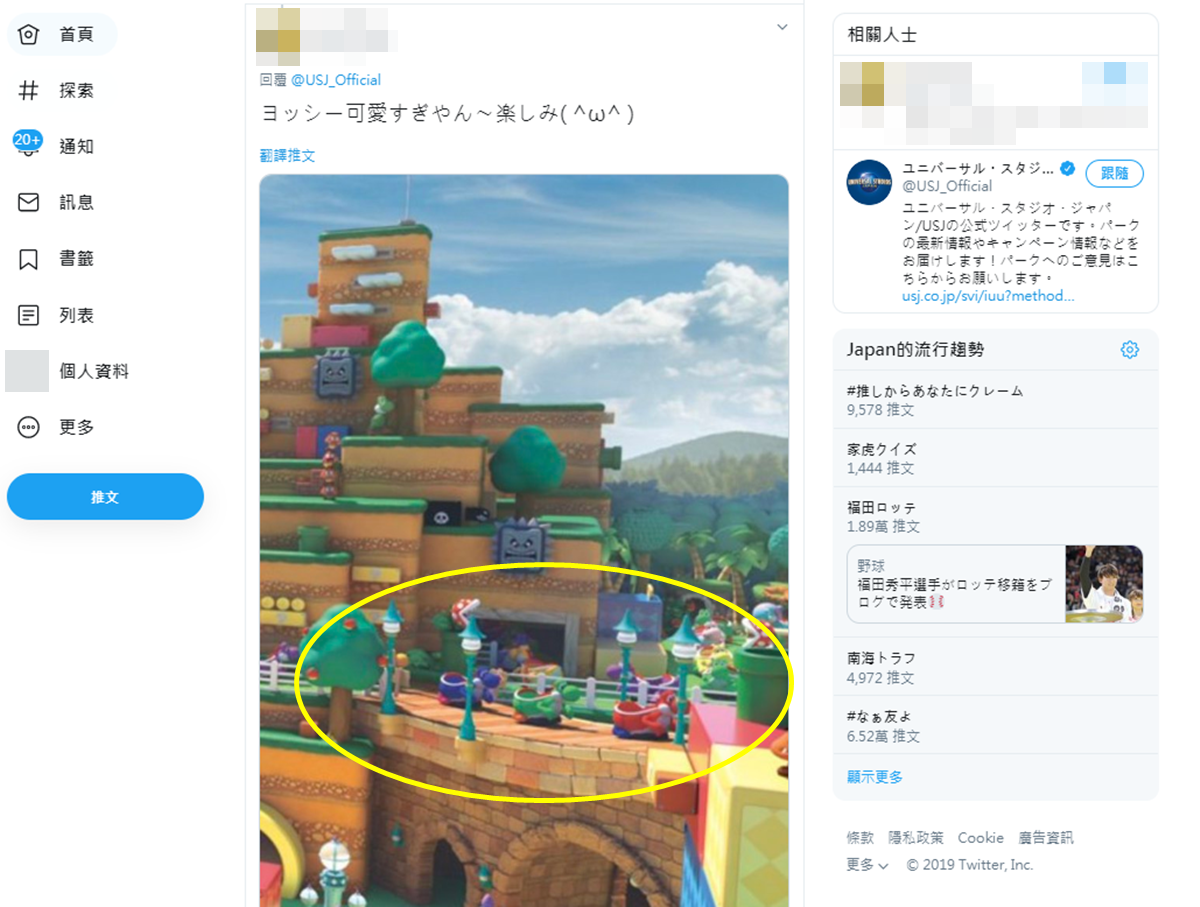Go to 訊息 in navigation
Viewport: 1200px width, 907px height.
[77, 203]
